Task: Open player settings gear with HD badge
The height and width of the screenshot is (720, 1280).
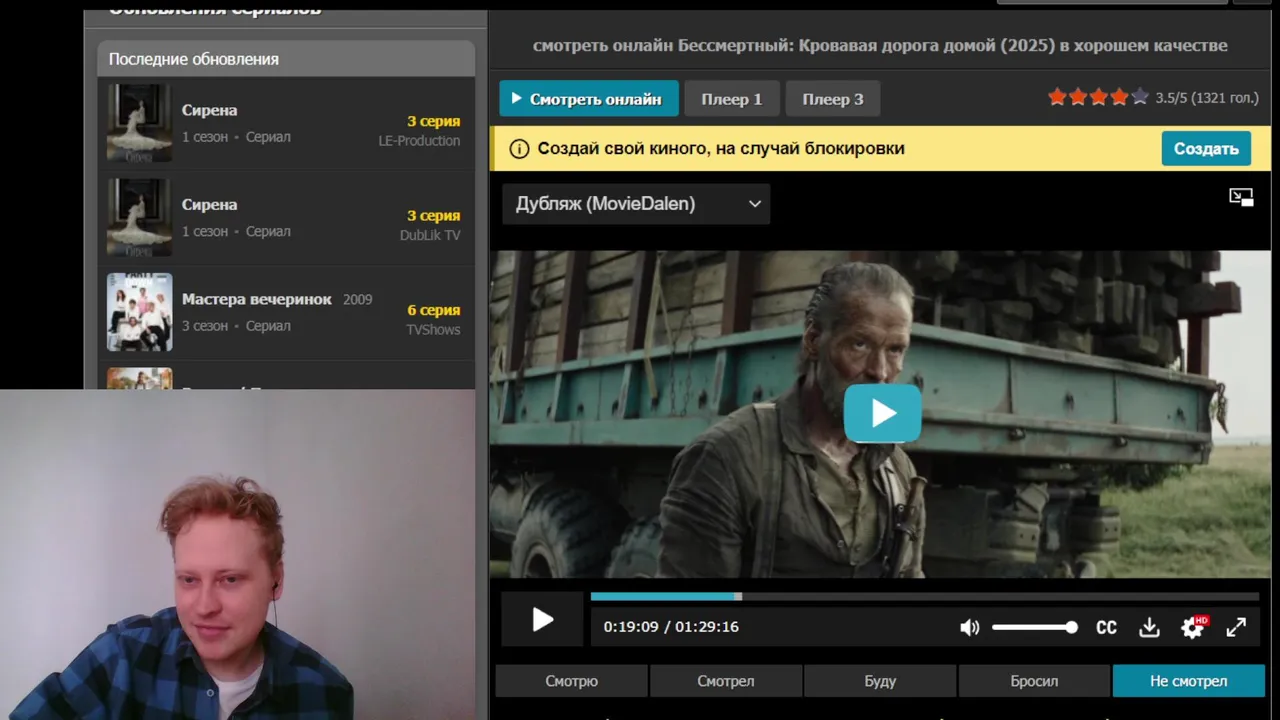Action: click(1193, 627)
